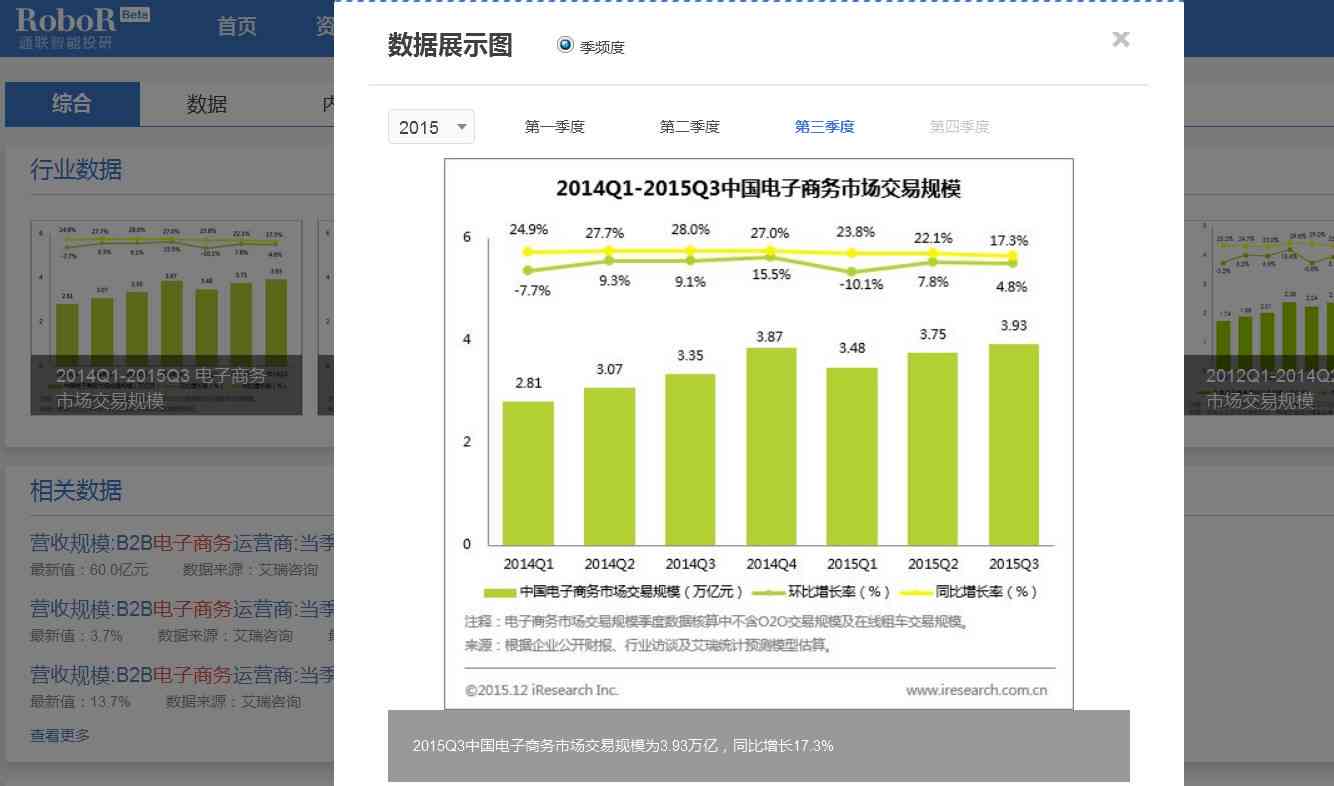Open thumbnail 2014Q1-2015Q3 电子商务市场交易规模
The width and height of the screenshot is (1334, 786).
pyautogui.click(x=166, y=318)
